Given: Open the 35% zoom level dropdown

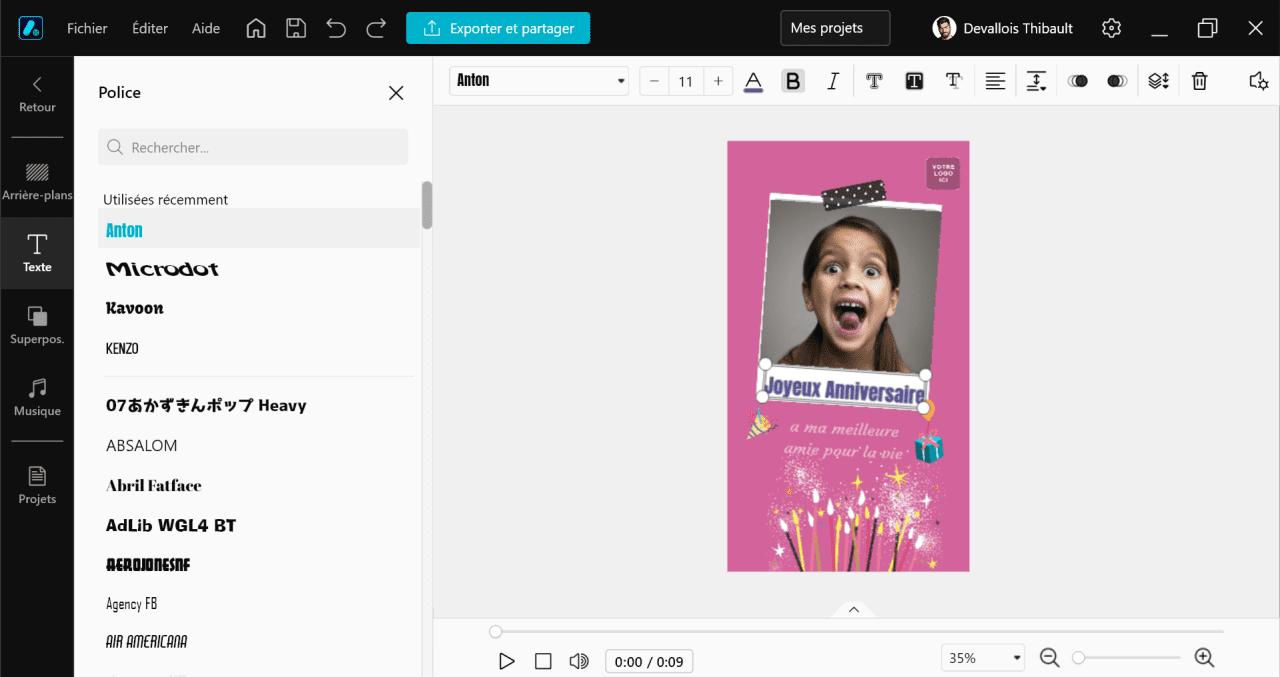Looking at the screenshot, I should (x=982, y=657).
